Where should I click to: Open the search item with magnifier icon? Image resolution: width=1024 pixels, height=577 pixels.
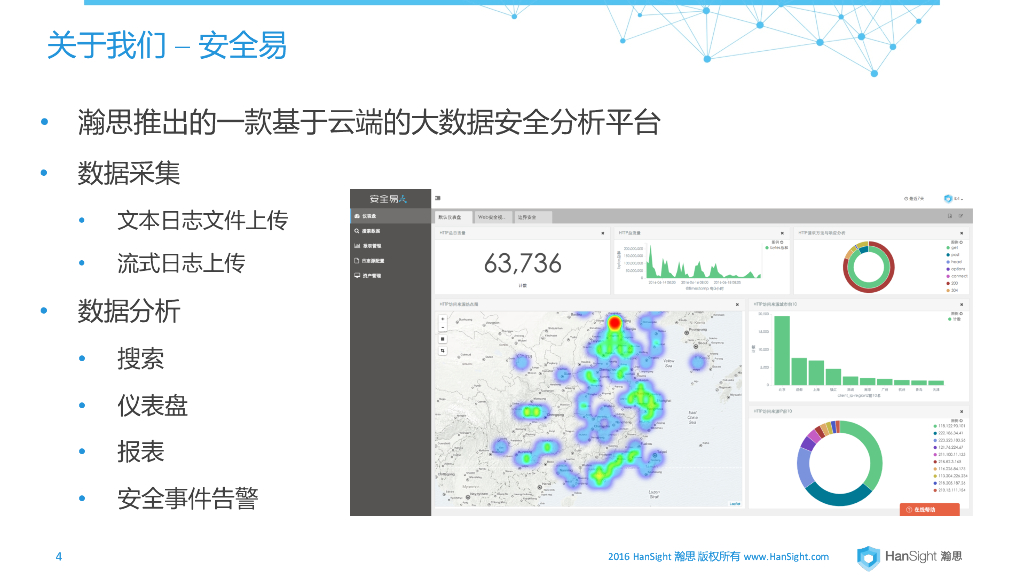point(391,231)
